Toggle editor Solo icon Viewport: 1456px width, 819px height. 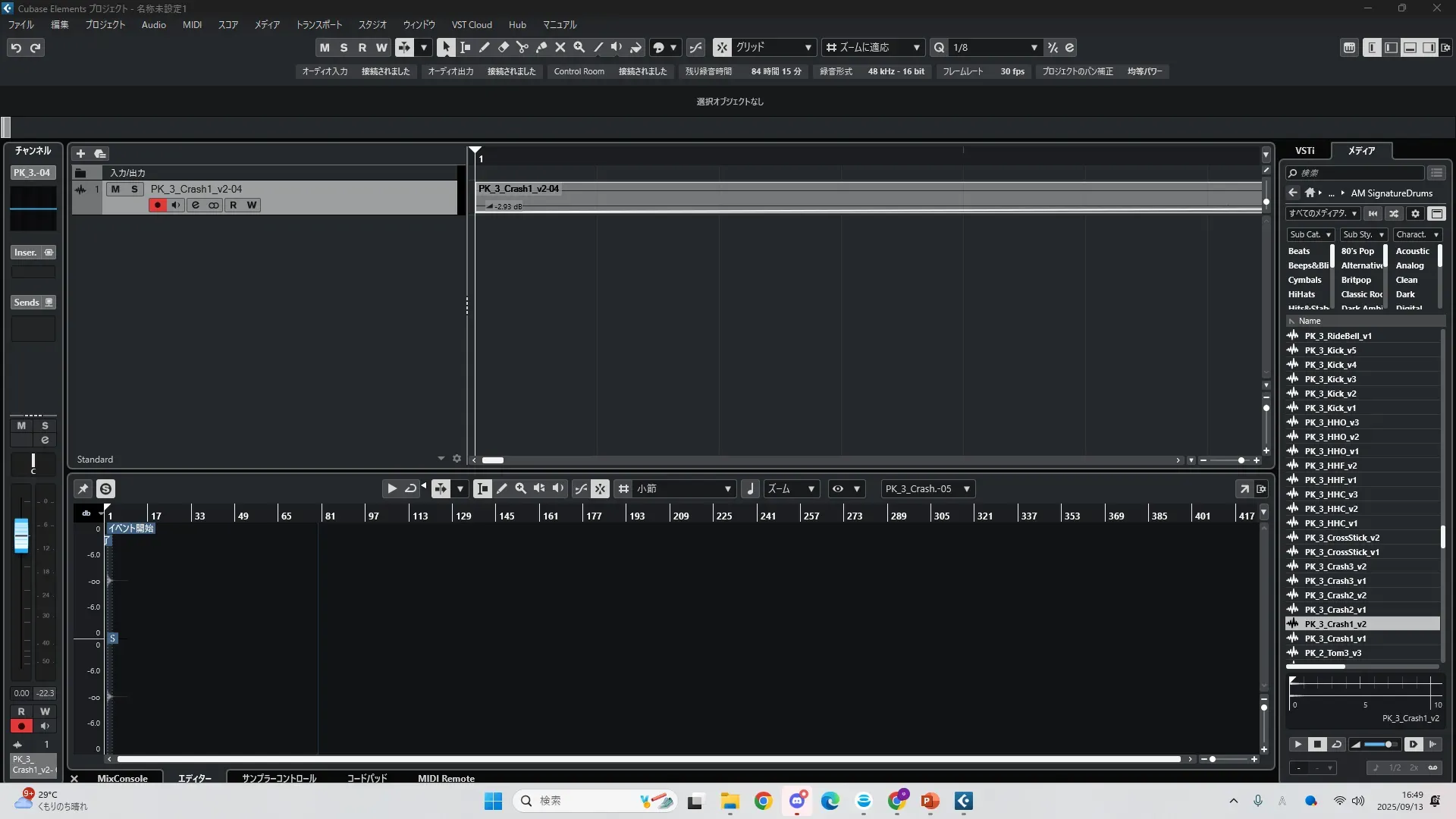pyautogui.click(x=105, y=489)
